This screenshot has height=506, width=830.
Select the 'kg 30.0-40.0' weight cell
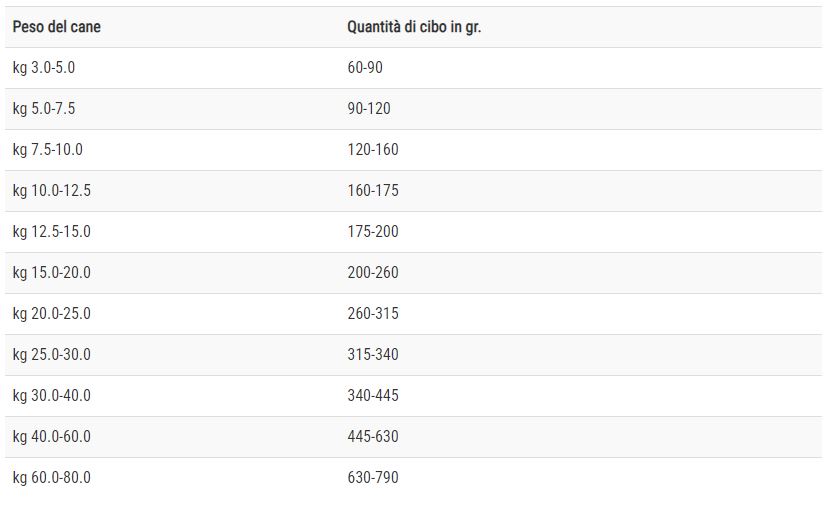coord(51,395)
